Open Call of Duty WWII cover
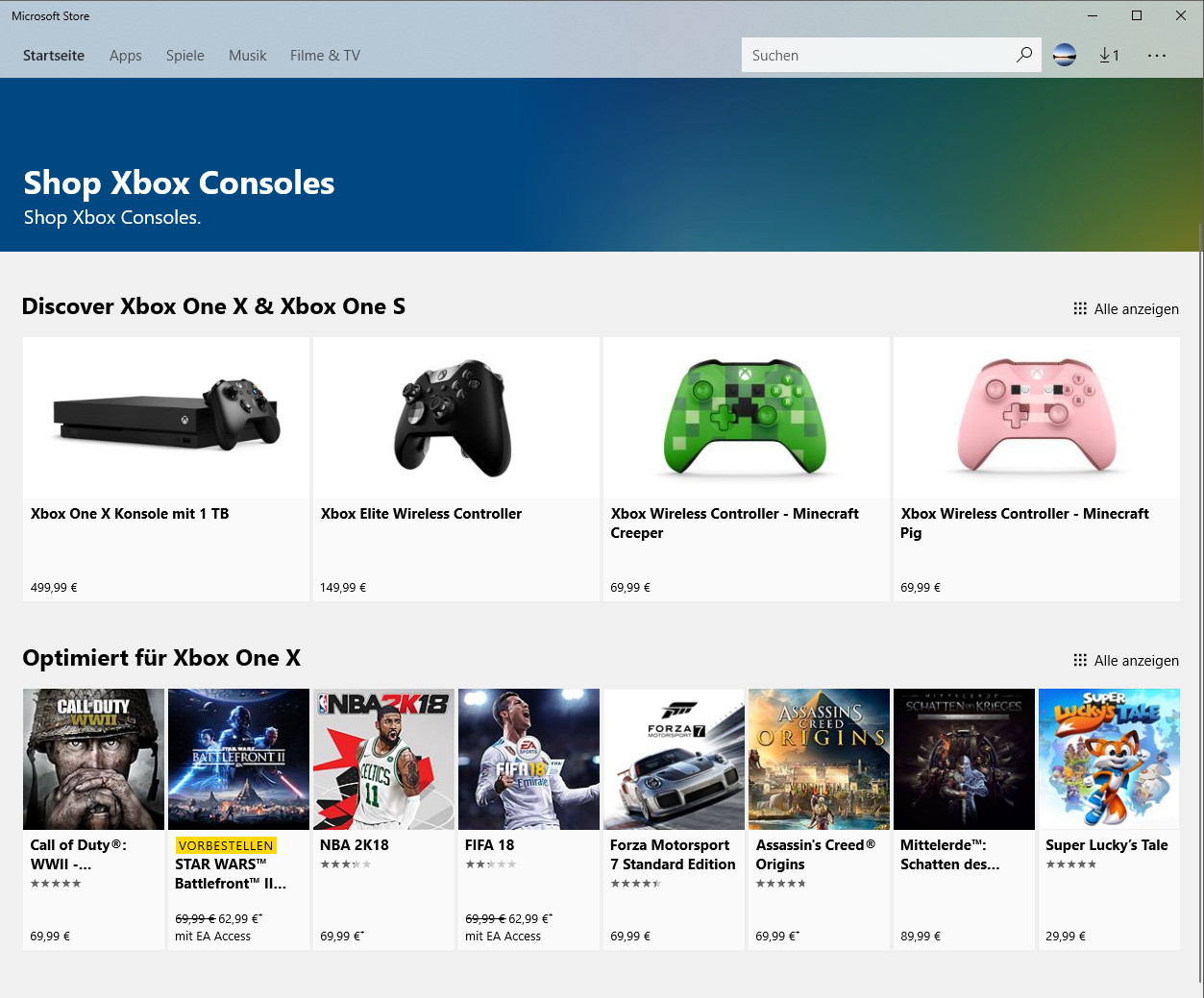 pyautogui.click(x=93, y=759)
